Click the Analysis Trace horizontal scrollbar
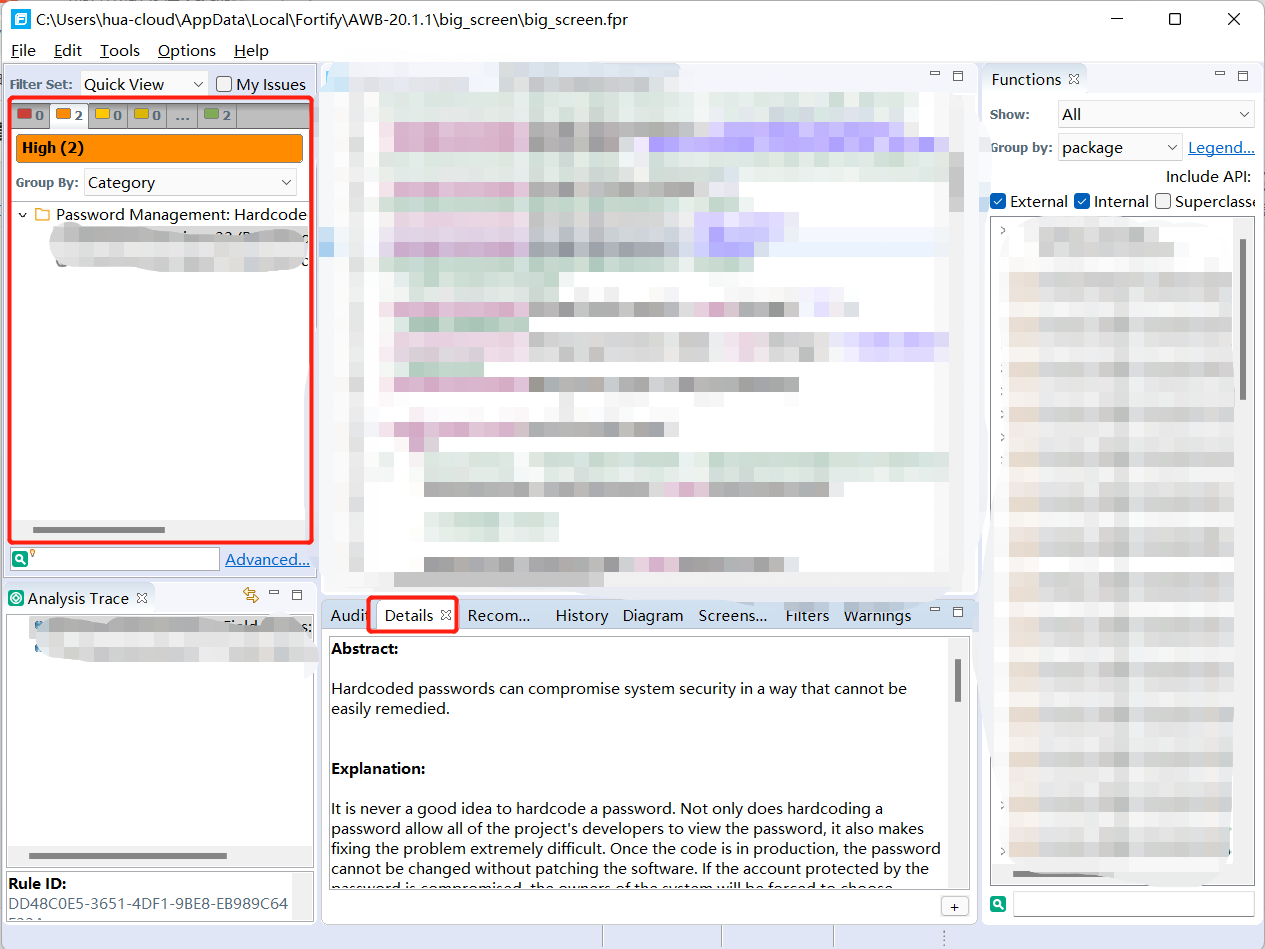1265x949 pixels. 128,856
